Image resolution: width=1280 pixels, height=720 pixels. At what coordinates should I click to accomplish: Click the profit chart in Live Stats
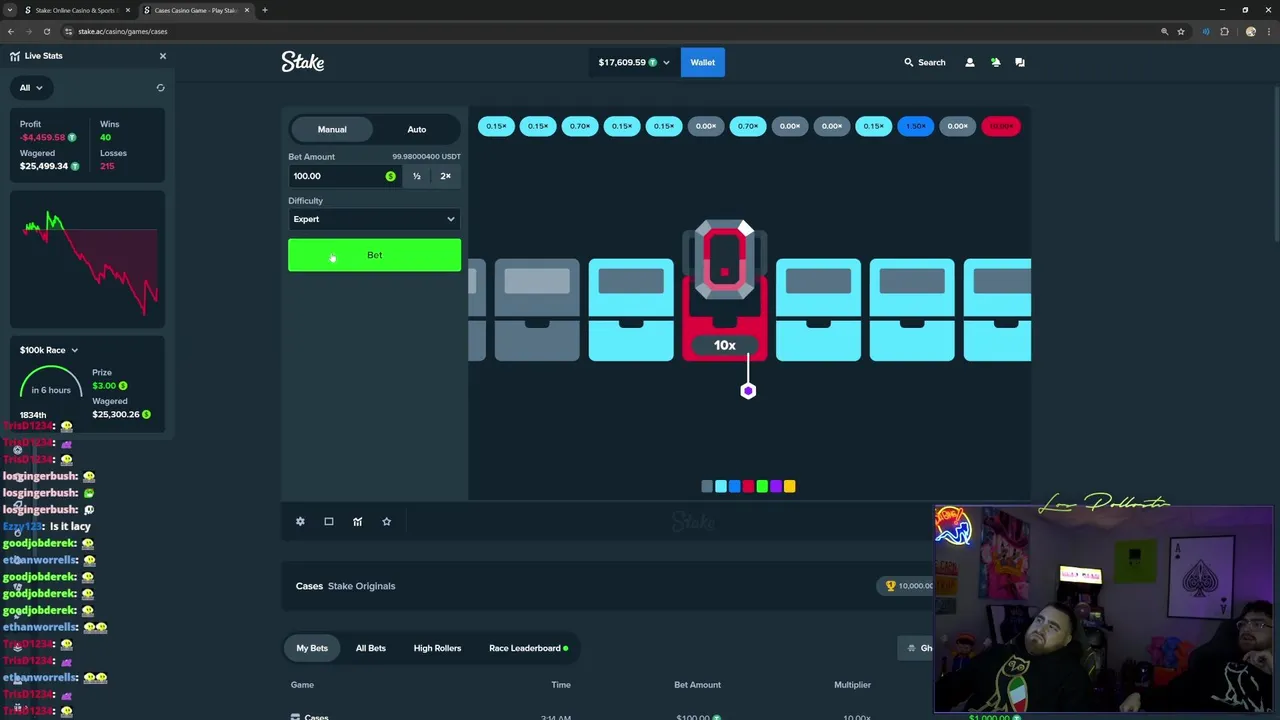[x=88, y=260]
